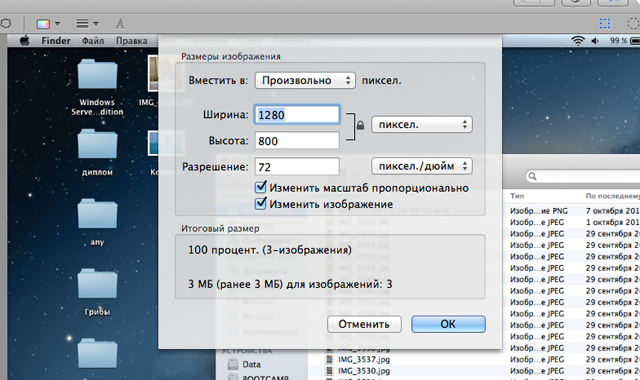Click the file icon next to IMG_3530.jpg

[x=329, y=371]
